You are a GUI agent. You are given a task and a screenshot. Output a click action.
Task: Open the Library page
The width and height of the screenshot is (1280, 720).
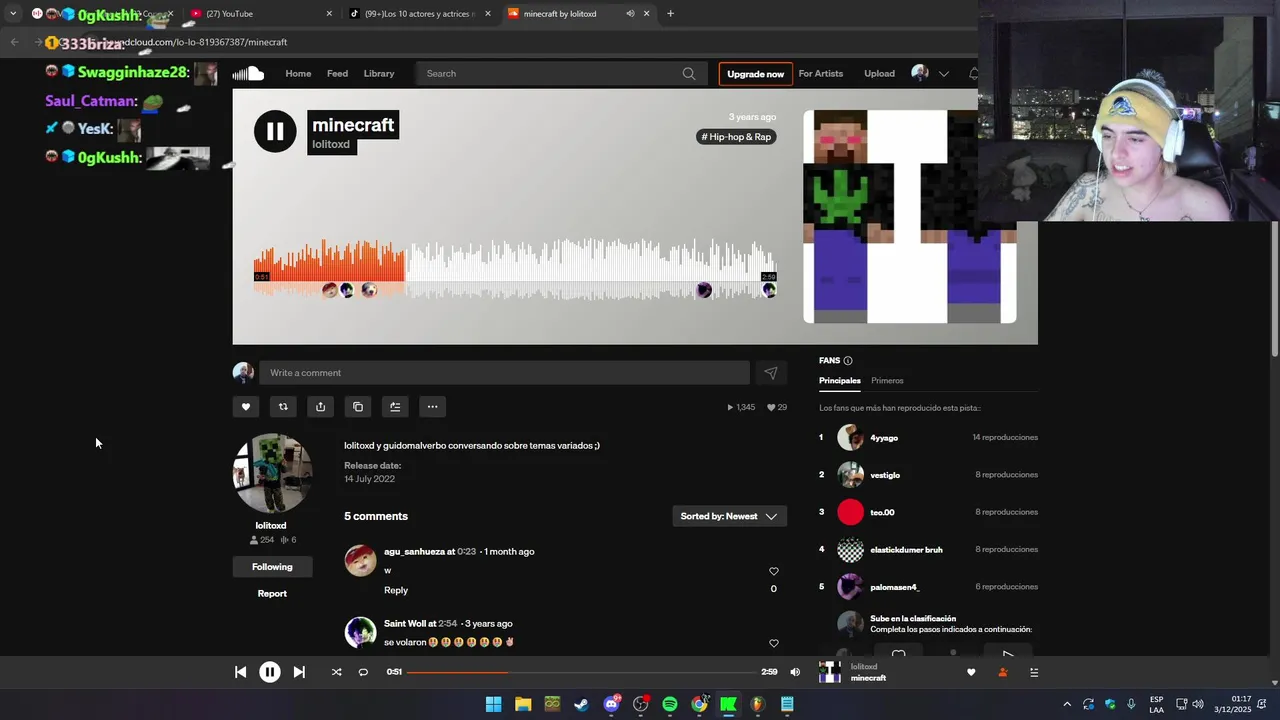[x=379, y=73]
